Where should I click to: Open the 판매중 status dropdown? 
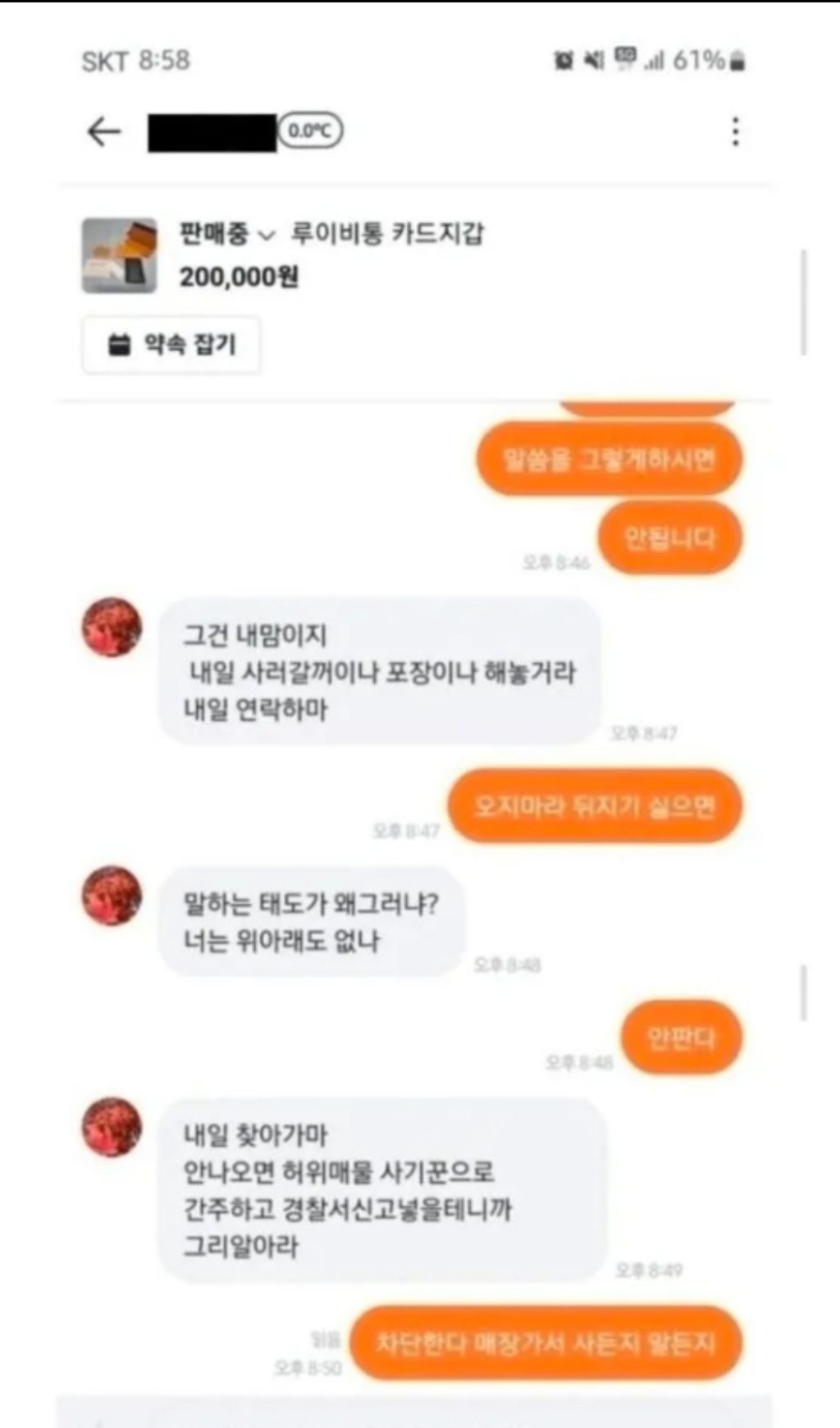point(226,234)
